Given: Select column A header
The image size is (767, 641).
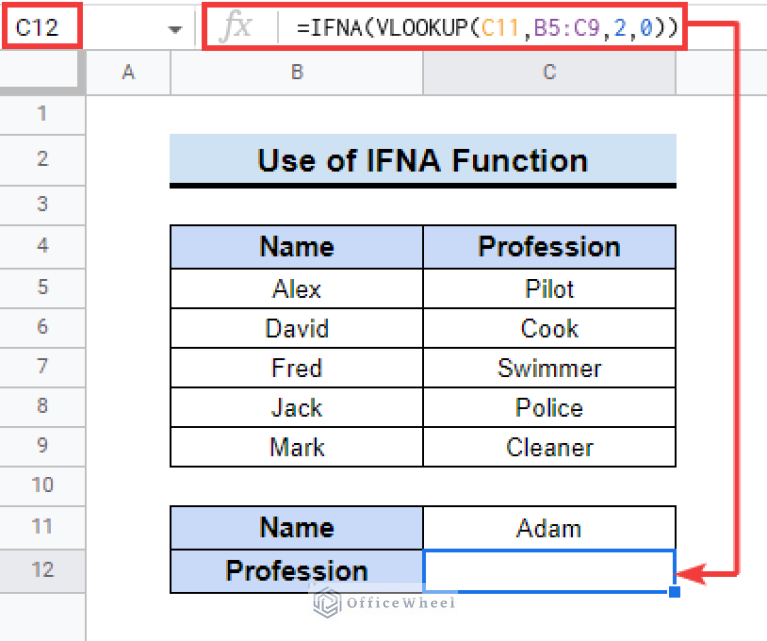Looking at the screenshot, I should (x=128, y=72).
